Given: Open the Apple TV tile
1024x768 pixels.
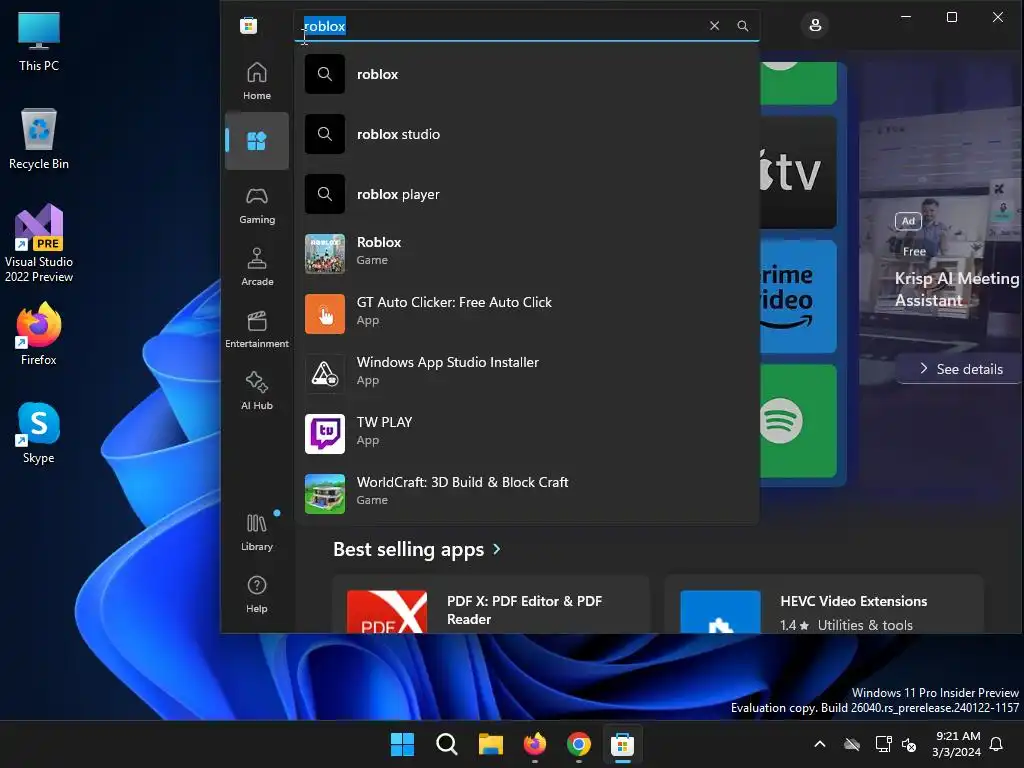Looking at the screenshot, I should [x=798, y=172].
